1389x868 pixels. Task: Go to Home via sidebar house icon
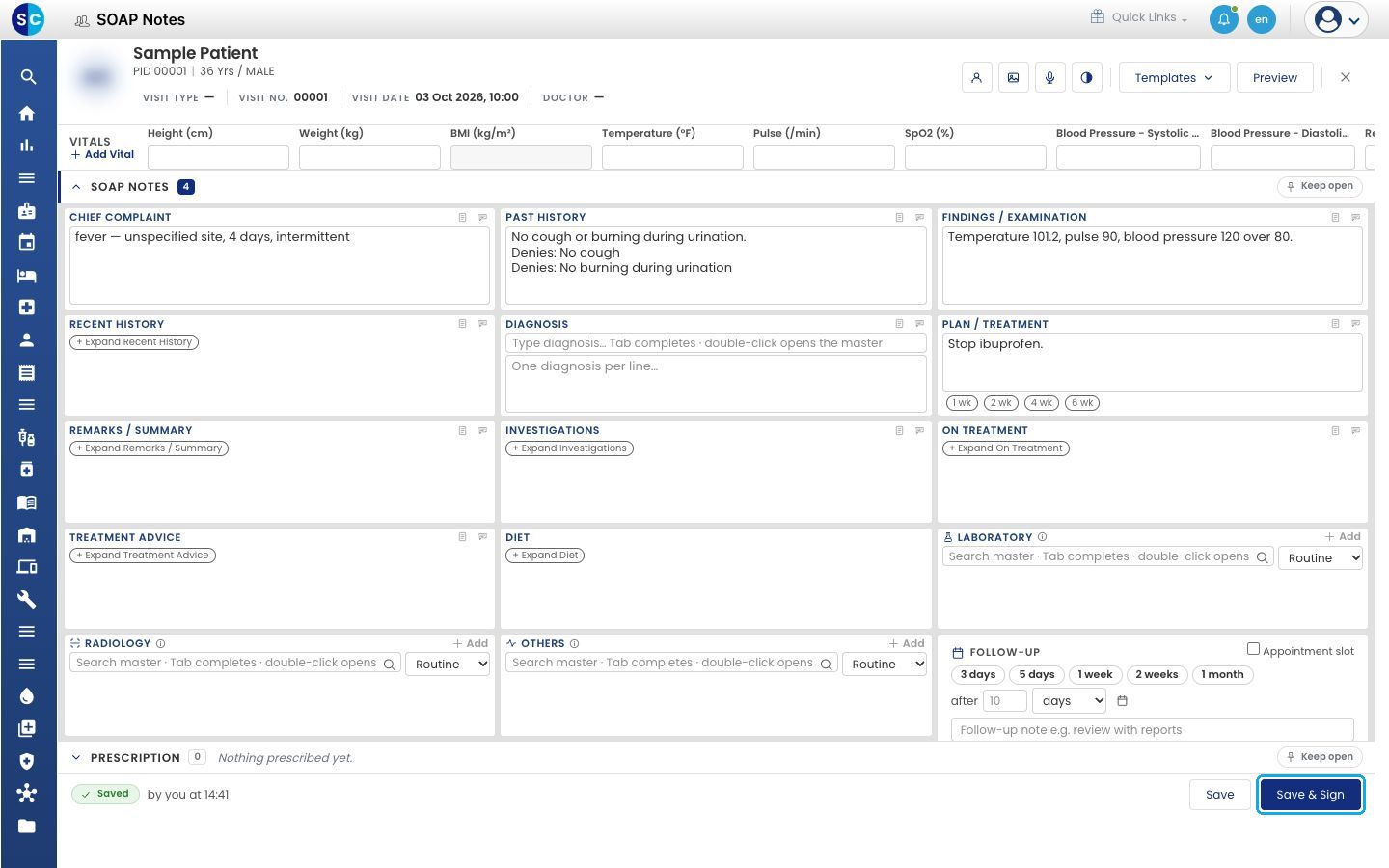click(x=27, y=113)
